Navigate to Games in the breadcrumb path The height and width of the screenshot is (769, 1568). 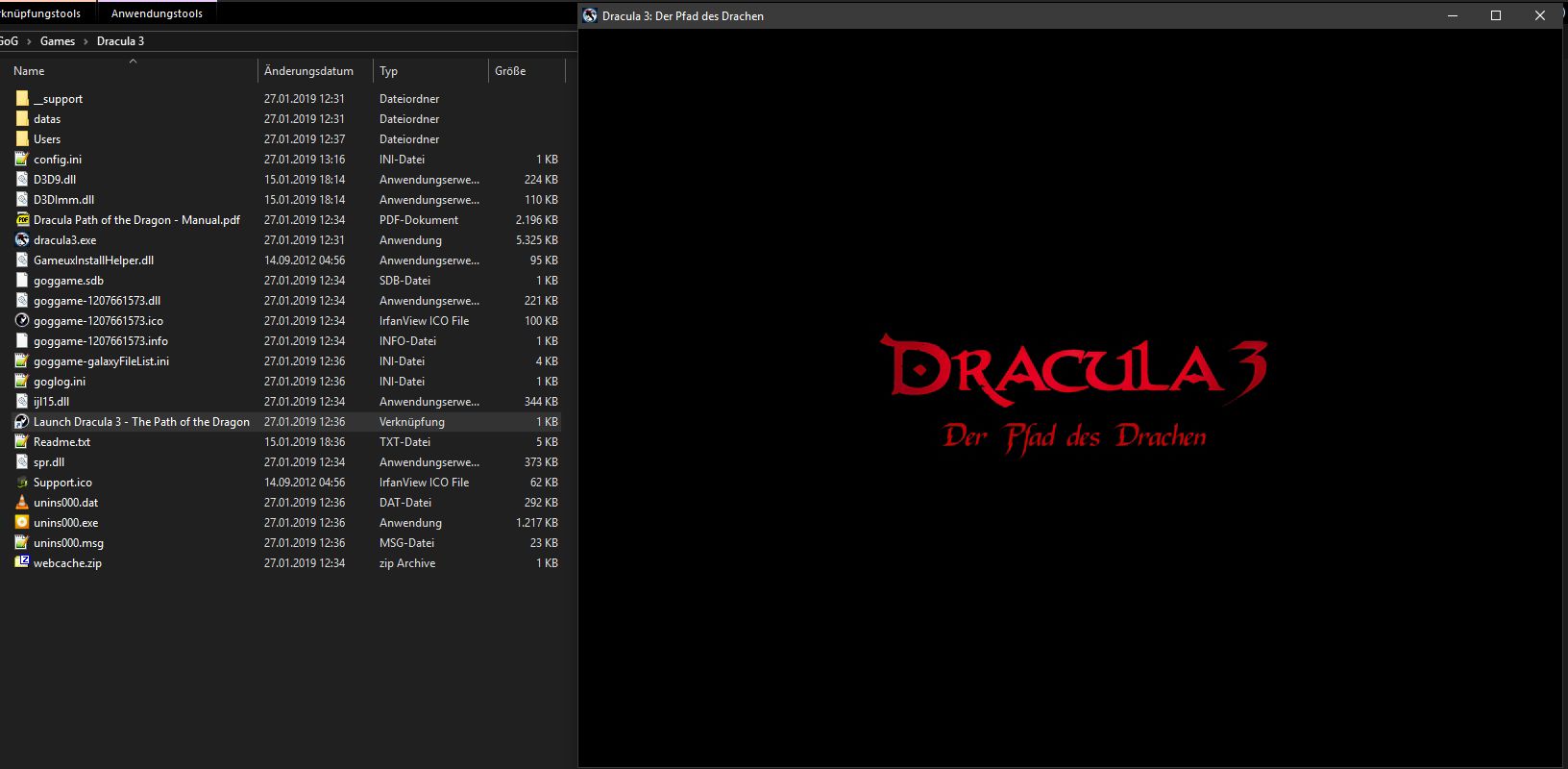(58, 41)
